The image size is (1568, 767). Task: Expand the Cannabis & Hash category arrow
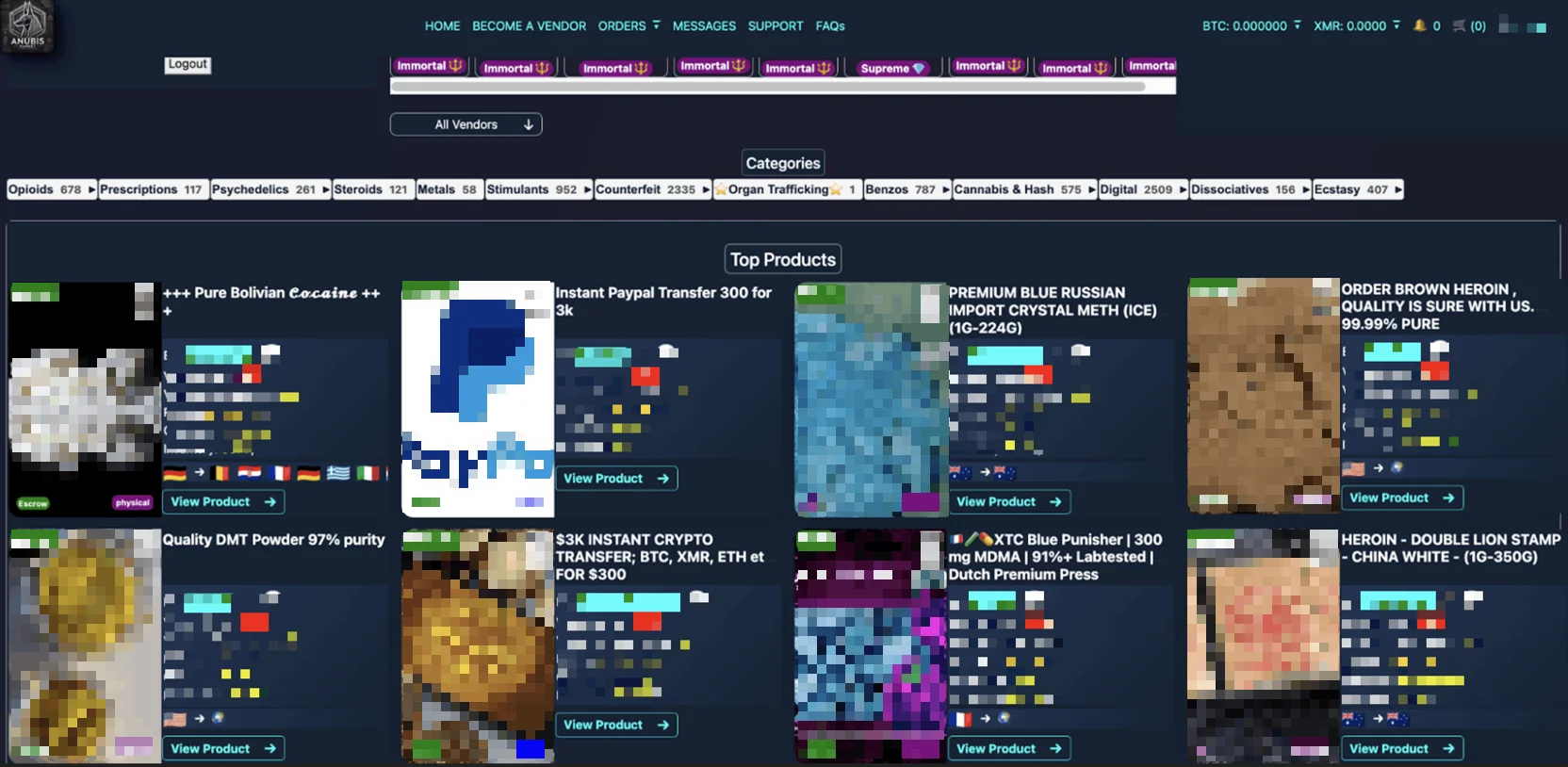click(1092, 189)
